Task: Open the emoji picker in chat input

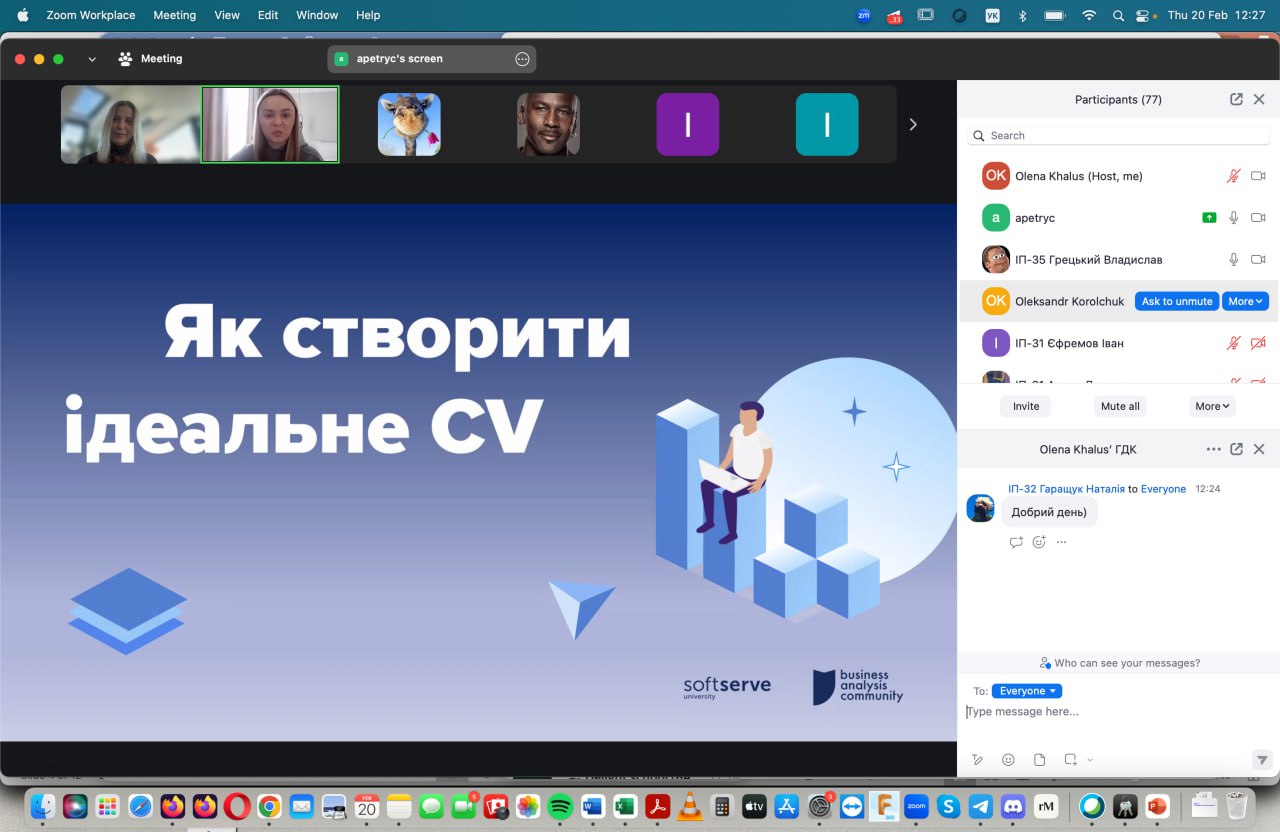Action: (x=1008, y=760)
